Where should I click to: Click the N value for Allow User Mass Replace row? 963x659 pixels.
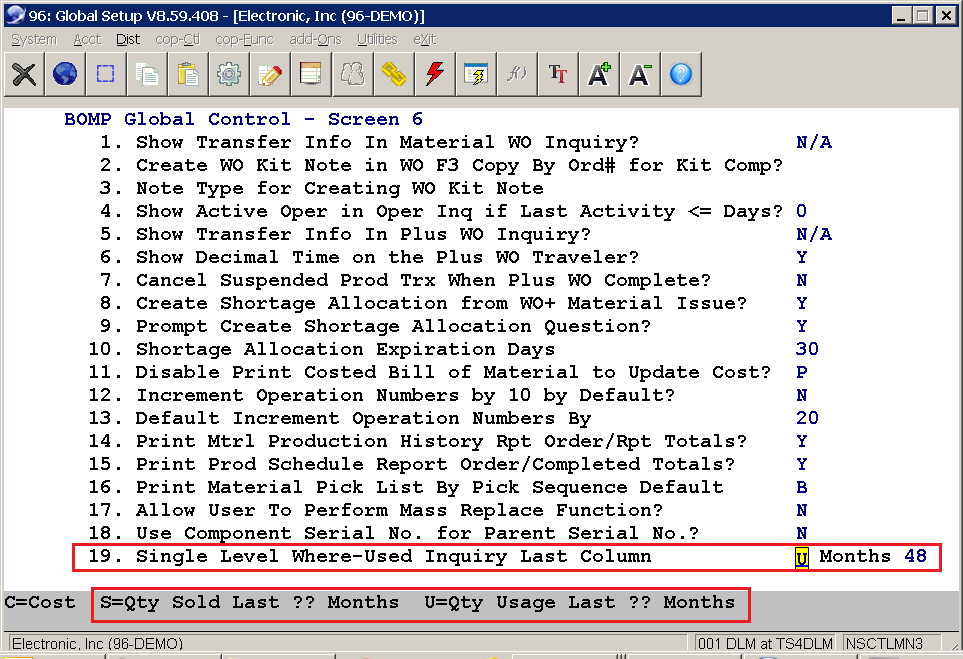(801, 510)
